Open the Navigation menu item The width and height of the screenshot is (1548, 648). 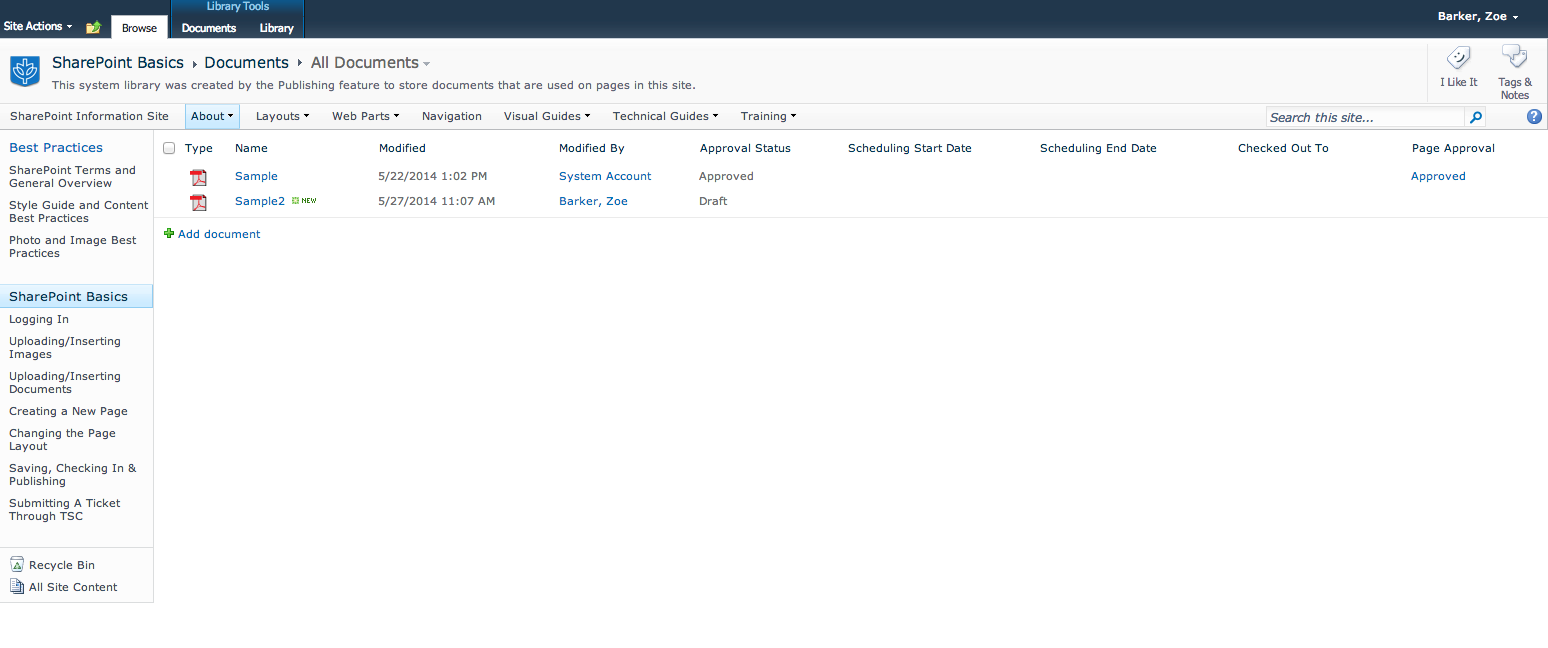click(x=452, y=116)
